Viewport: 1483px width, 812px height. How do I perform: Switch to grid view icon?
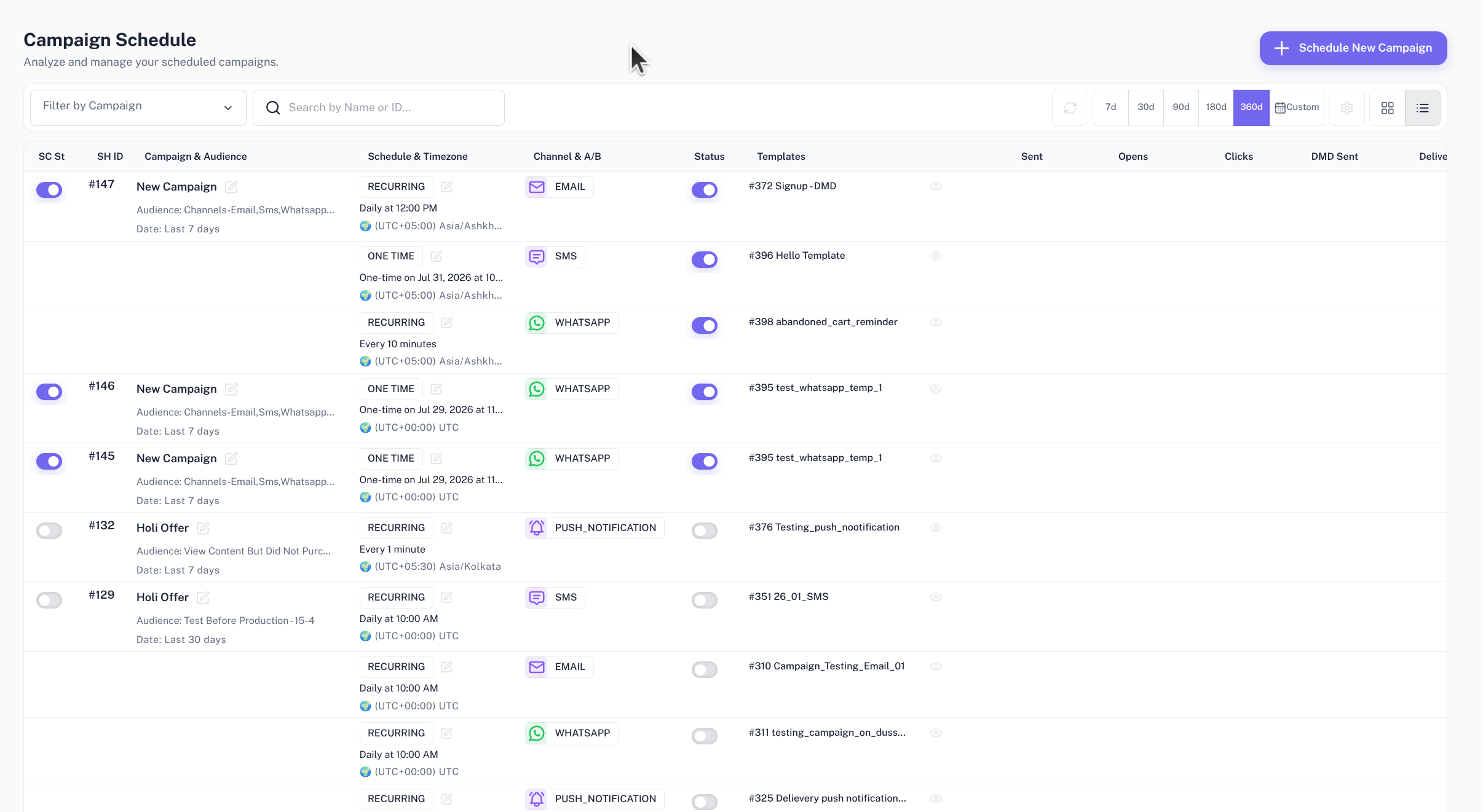pos(1387,108)
